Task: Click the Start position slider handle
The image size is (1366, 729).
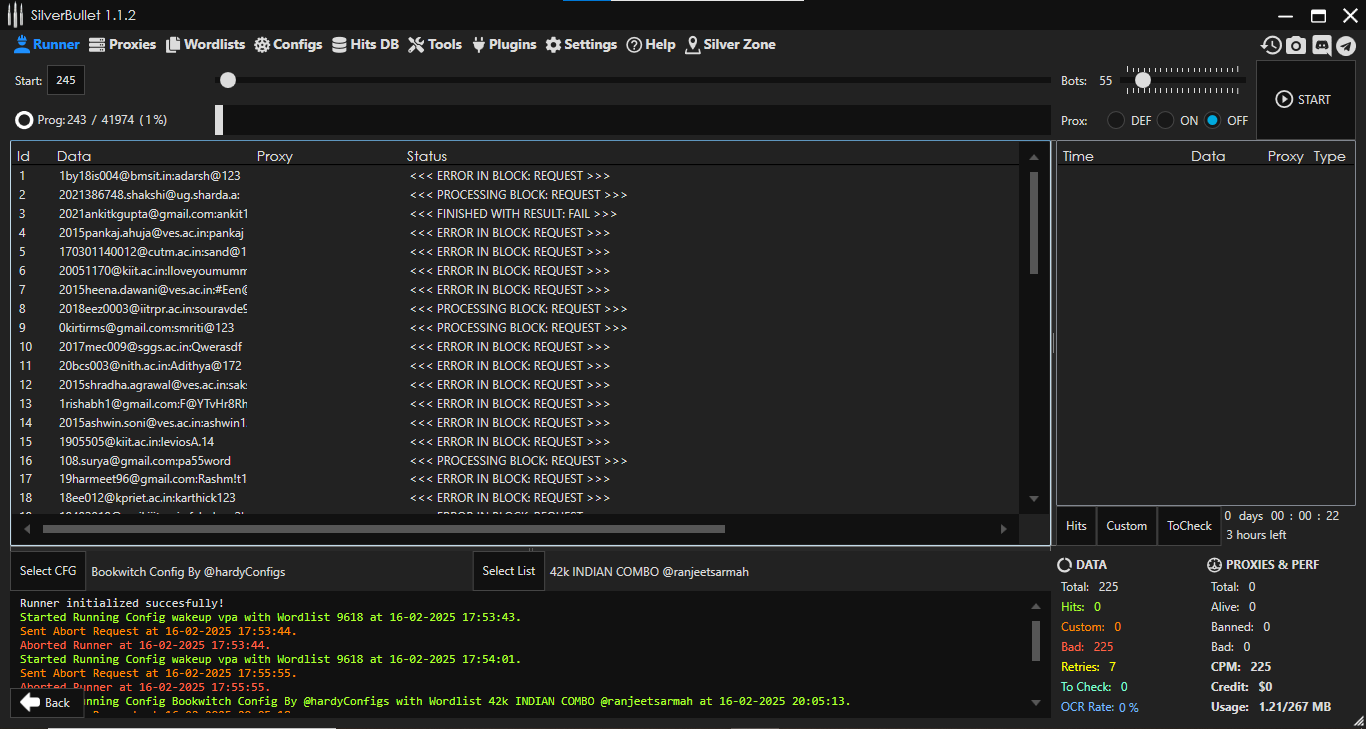Action: [x=228, y=80]
